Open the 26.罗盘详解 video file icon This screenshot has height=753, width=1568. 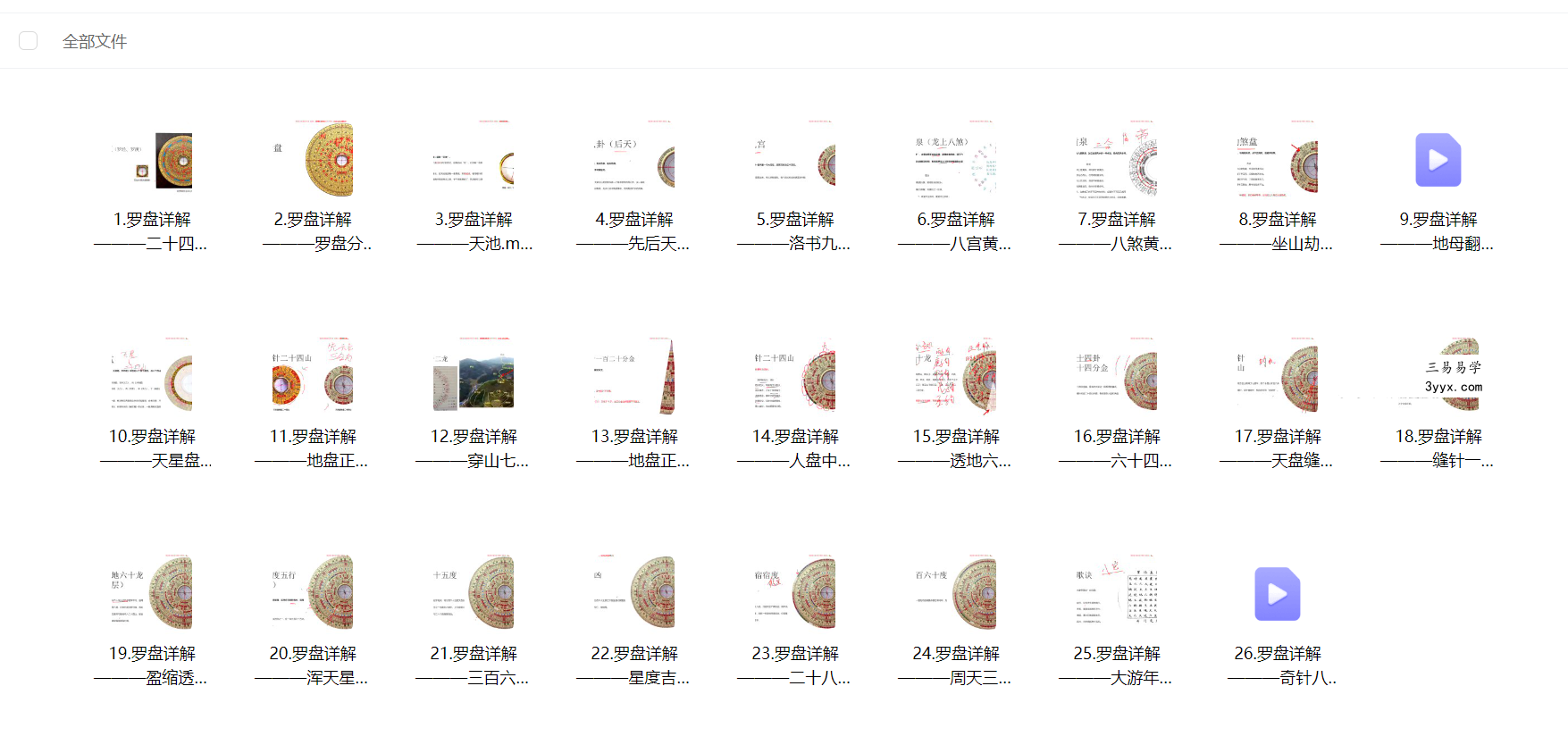pyautogui.click(x=1278, y=594)
